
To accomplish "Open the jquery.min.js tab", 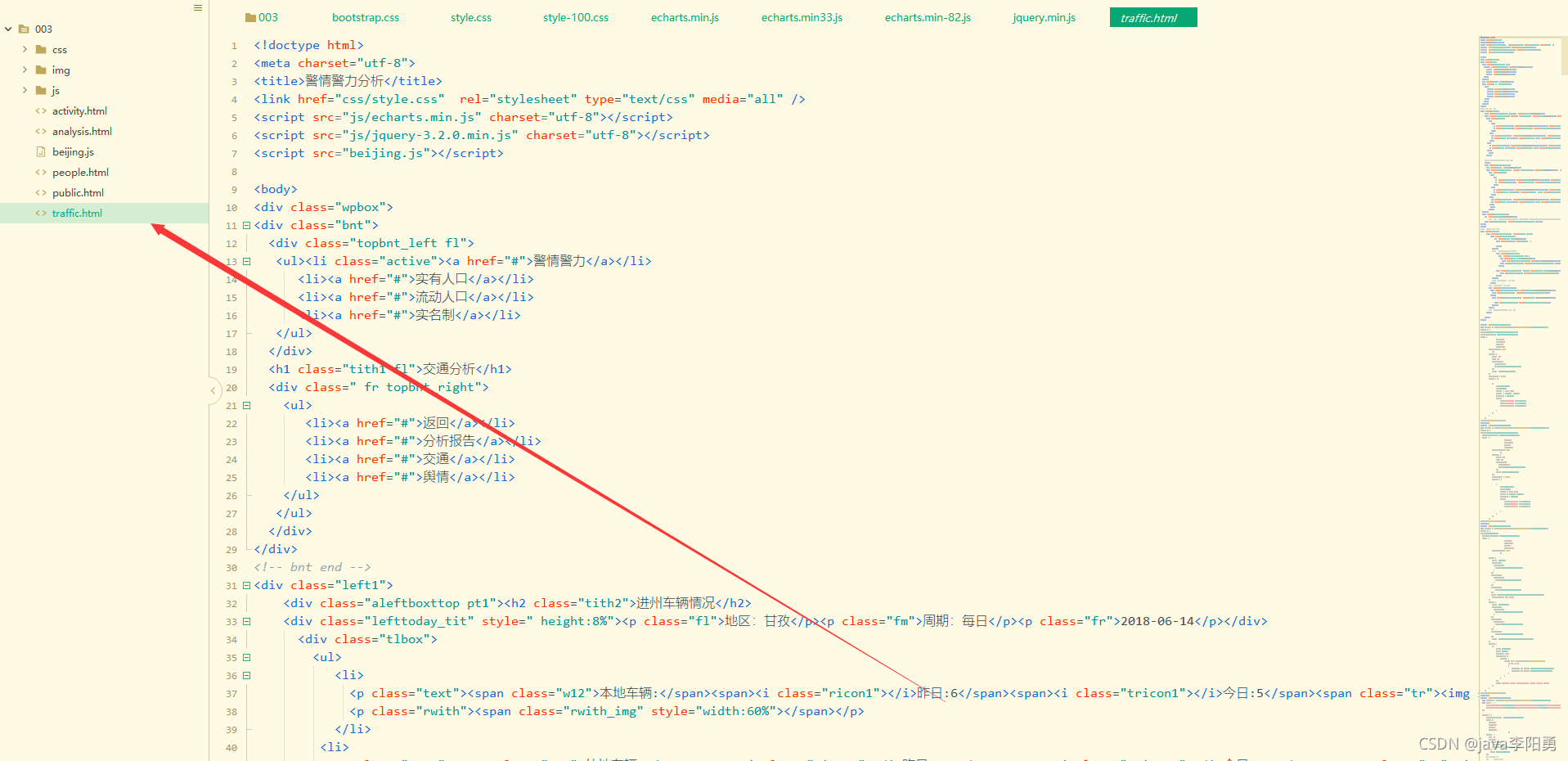I will (x=1043, y=16).
